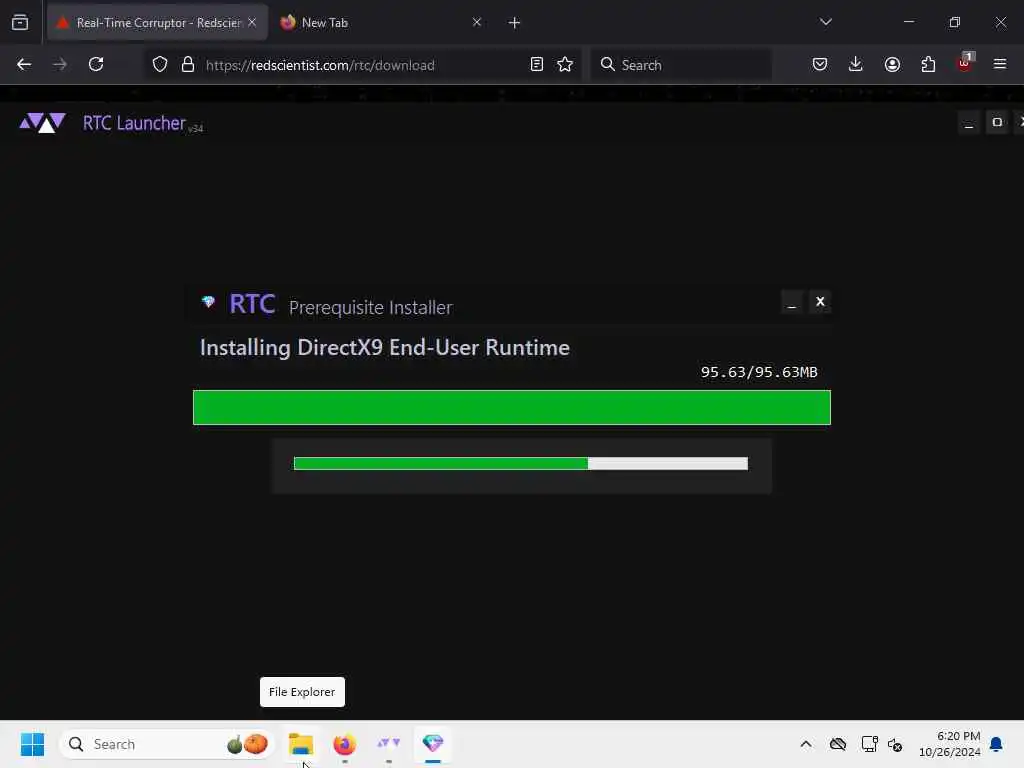This screenshot has width=1024, height=768.
Task: Close the New Tab tab
Action: coord(477,23)
